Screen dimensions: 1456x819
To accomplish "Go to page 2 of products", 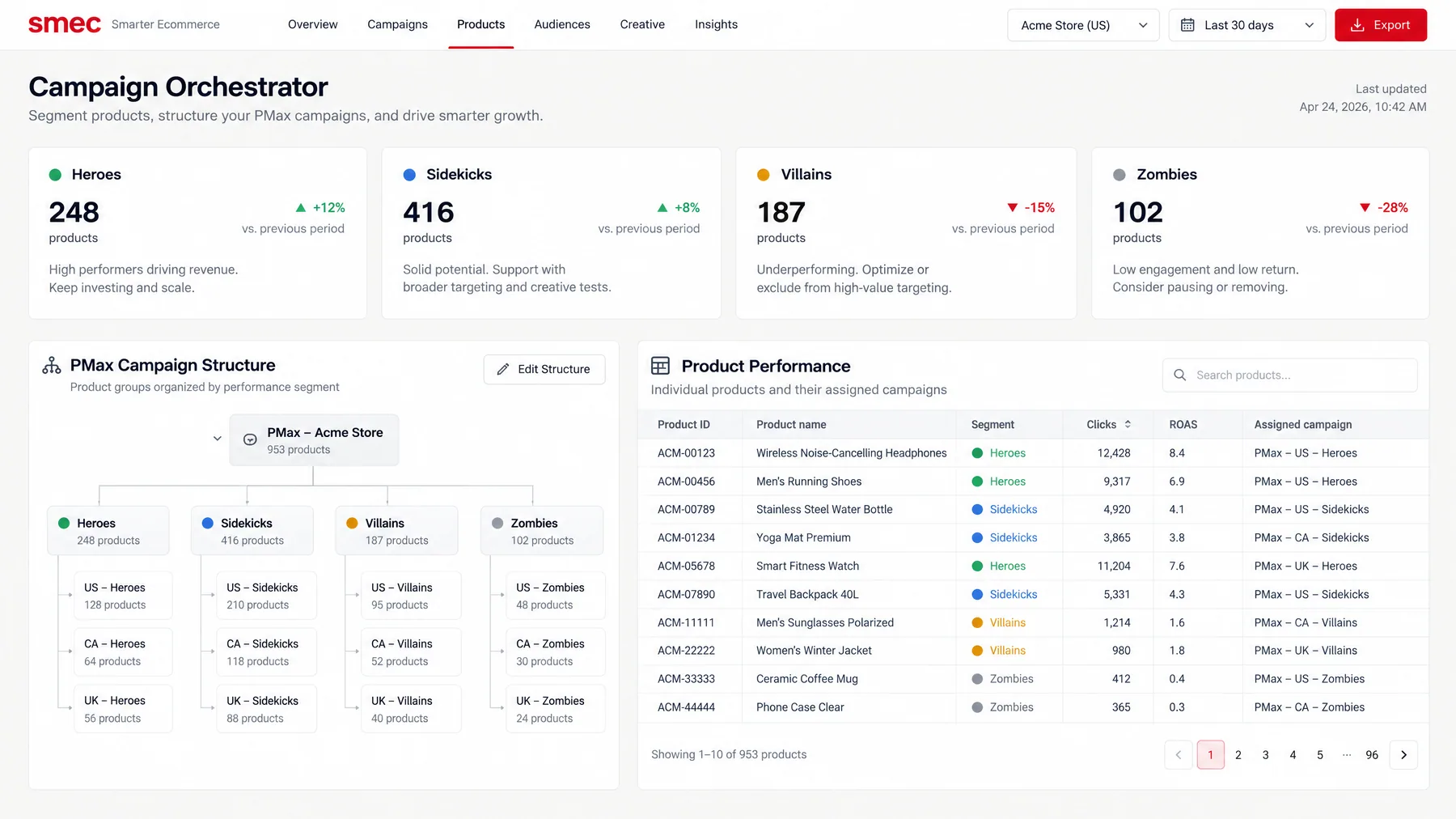I will (x=1238, y=754).
